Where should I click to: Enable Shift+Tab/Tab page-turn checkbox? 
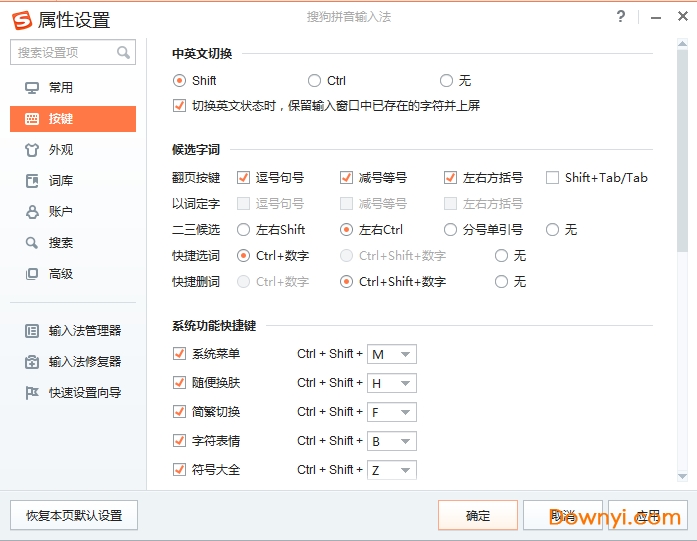click(x=552, y=178)
